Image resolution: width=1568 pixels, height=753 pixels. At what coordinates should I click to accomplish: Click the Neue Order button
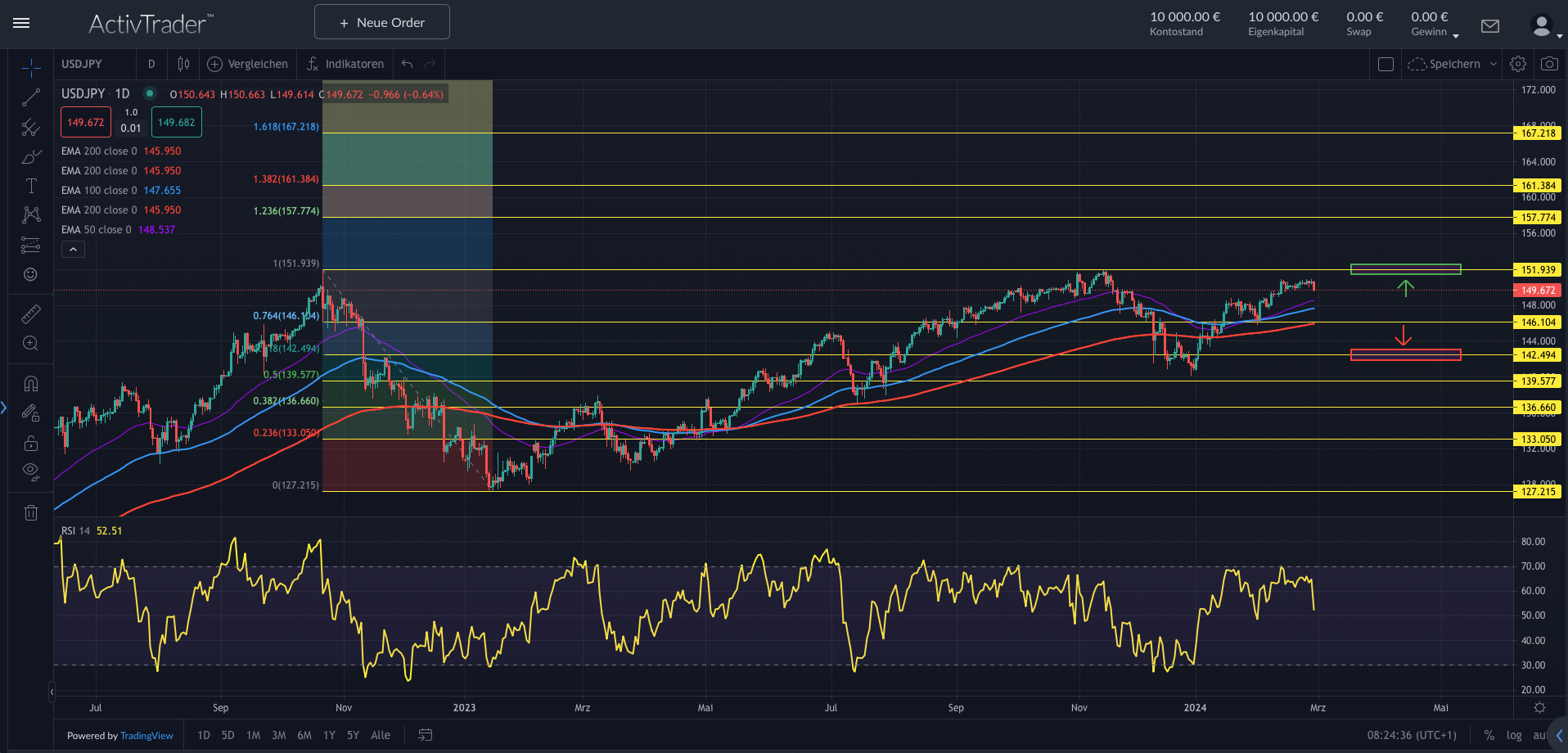click(381, 22)
